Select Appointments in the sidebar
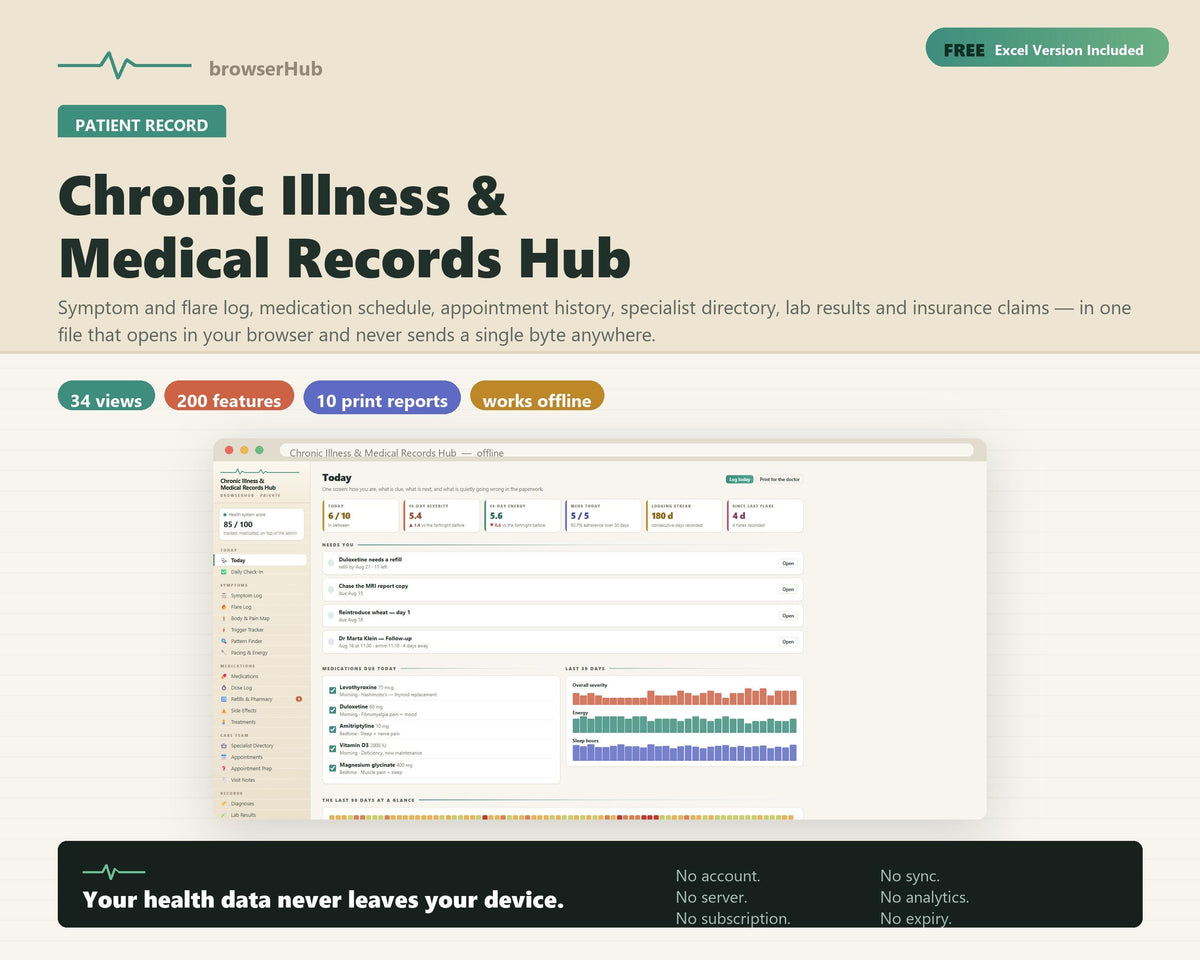The width and height of the screenshot is (1200, 960). [262, 757]
